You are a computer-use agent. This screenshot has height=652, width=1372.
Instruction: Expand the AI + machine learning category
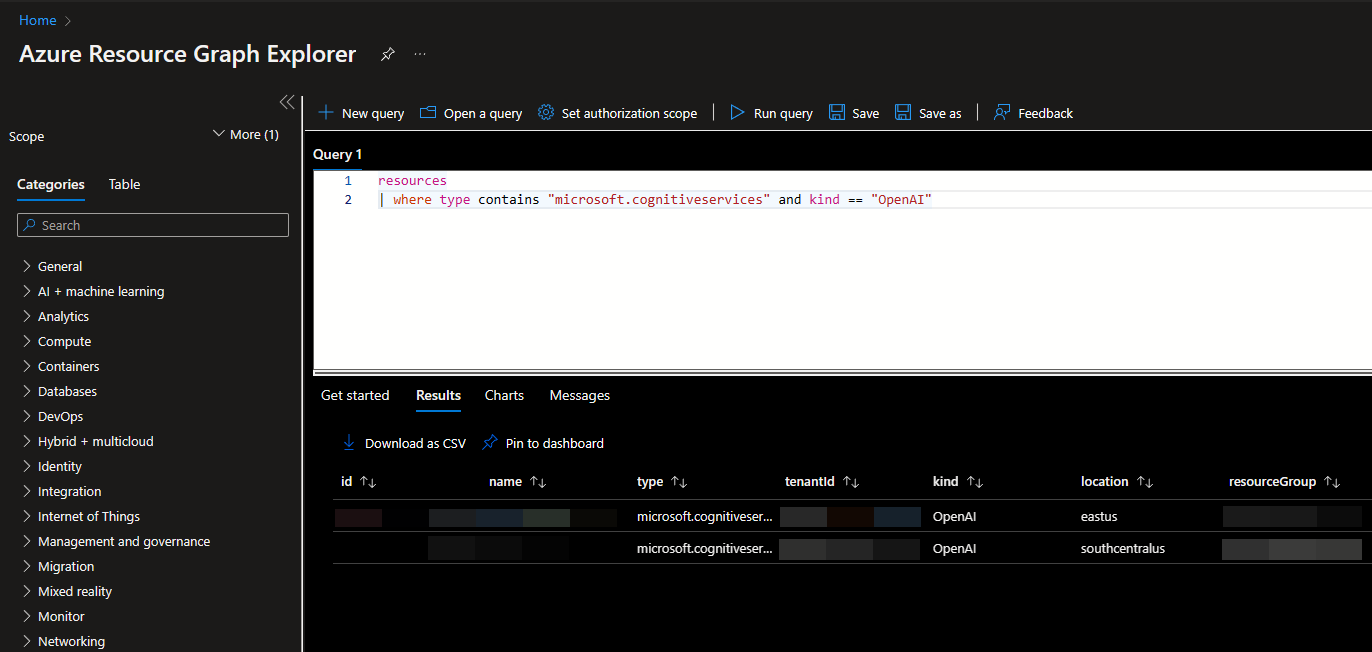pos(27,291)
